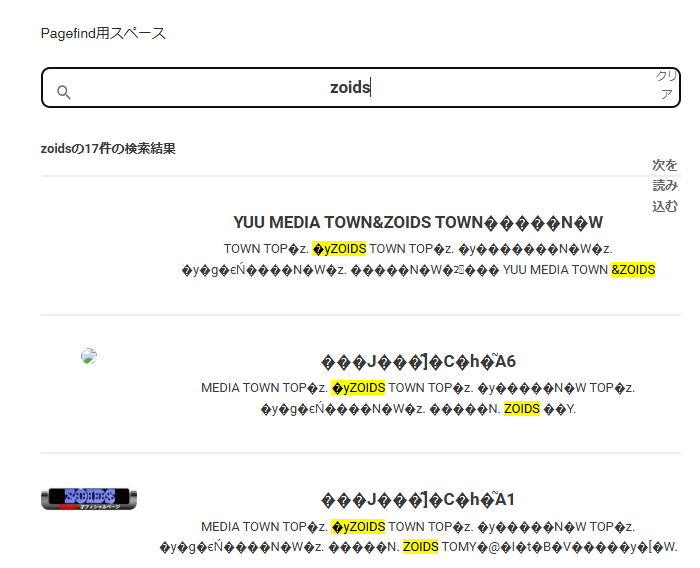Open the garbled result title ending in A1

tap(418, 500)
